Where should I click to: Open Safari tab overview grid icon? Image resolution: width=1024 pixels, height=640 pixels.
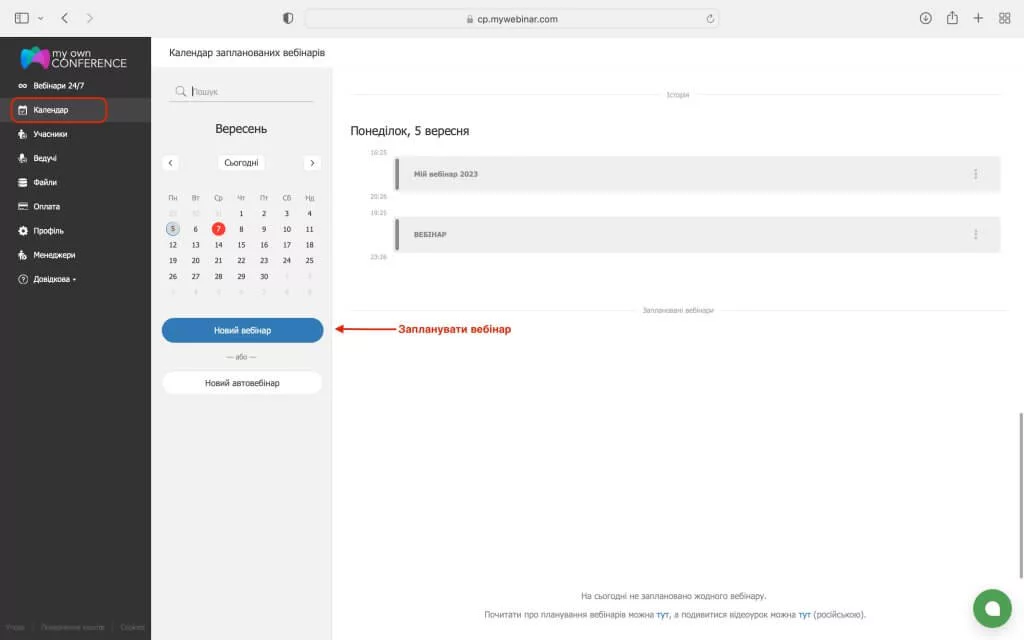click(1004, 18)
